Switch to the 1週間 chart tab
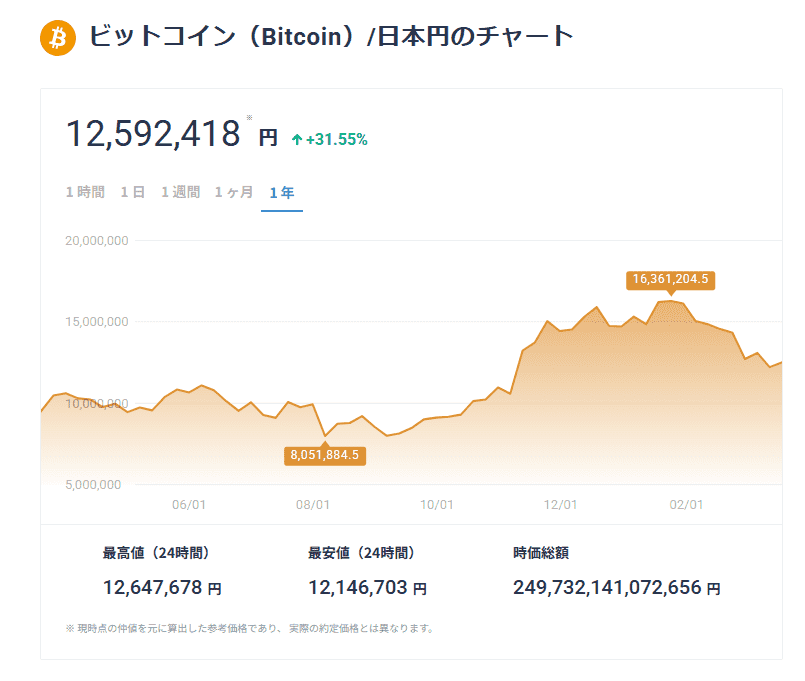This screenshot has height=681, width=805. tap(180, 192)
